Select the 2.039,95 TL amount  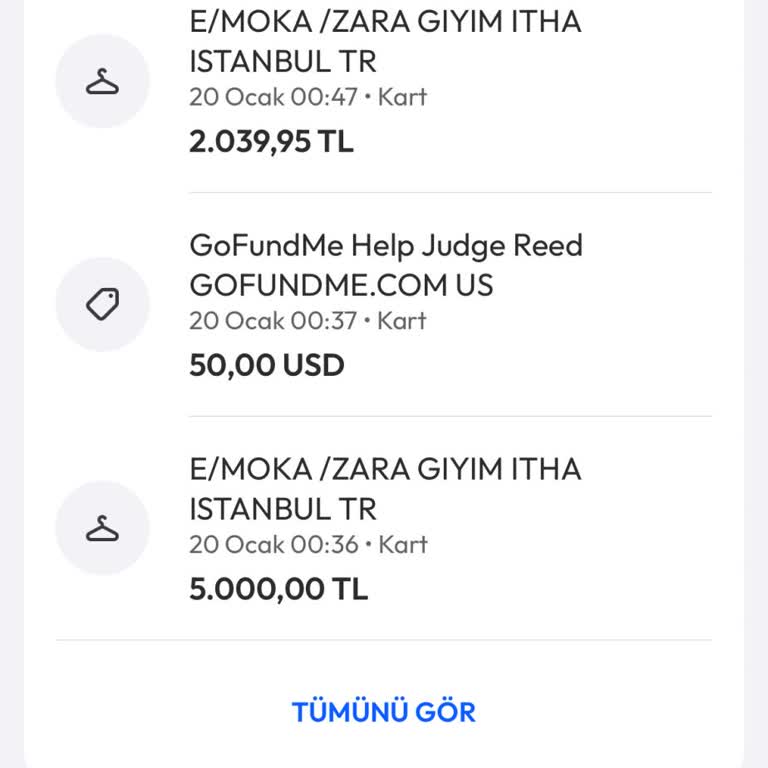(271, 141)
